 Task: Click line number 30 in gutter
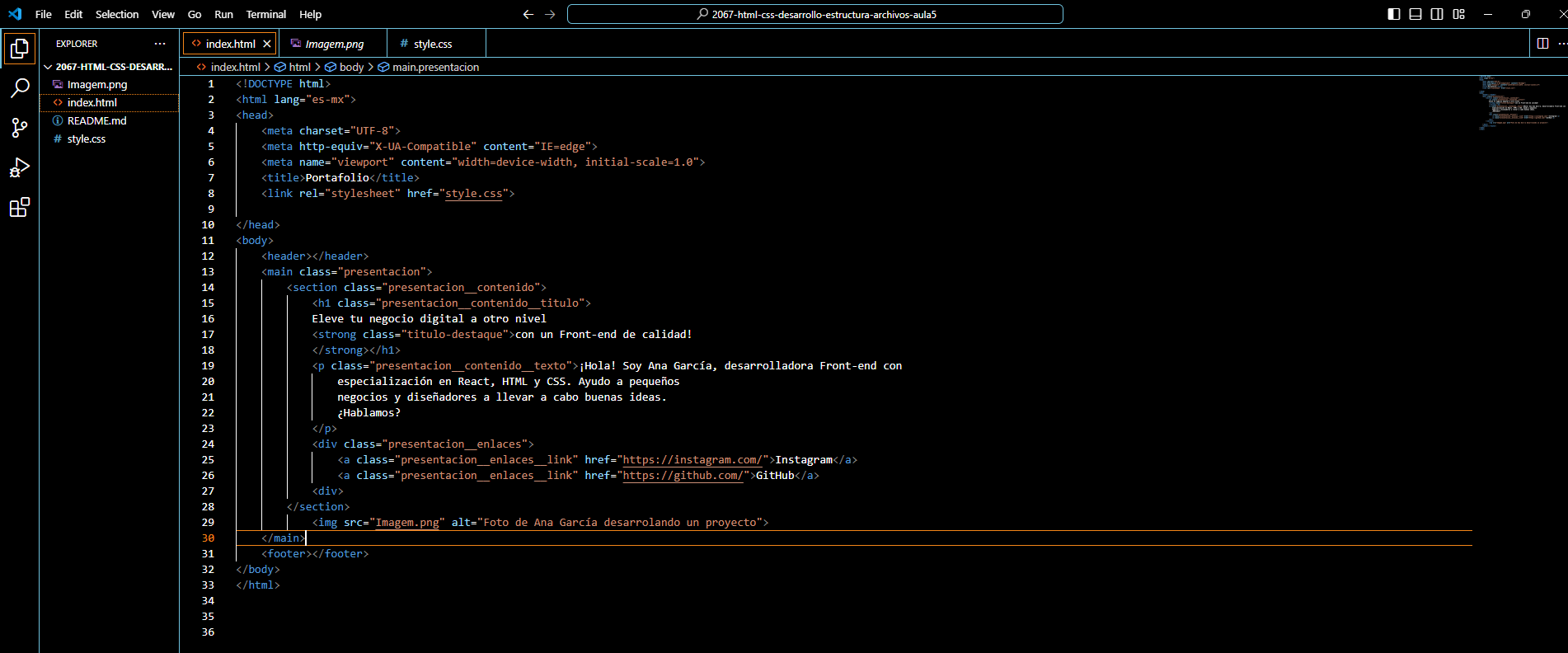(x=208, y=538)
